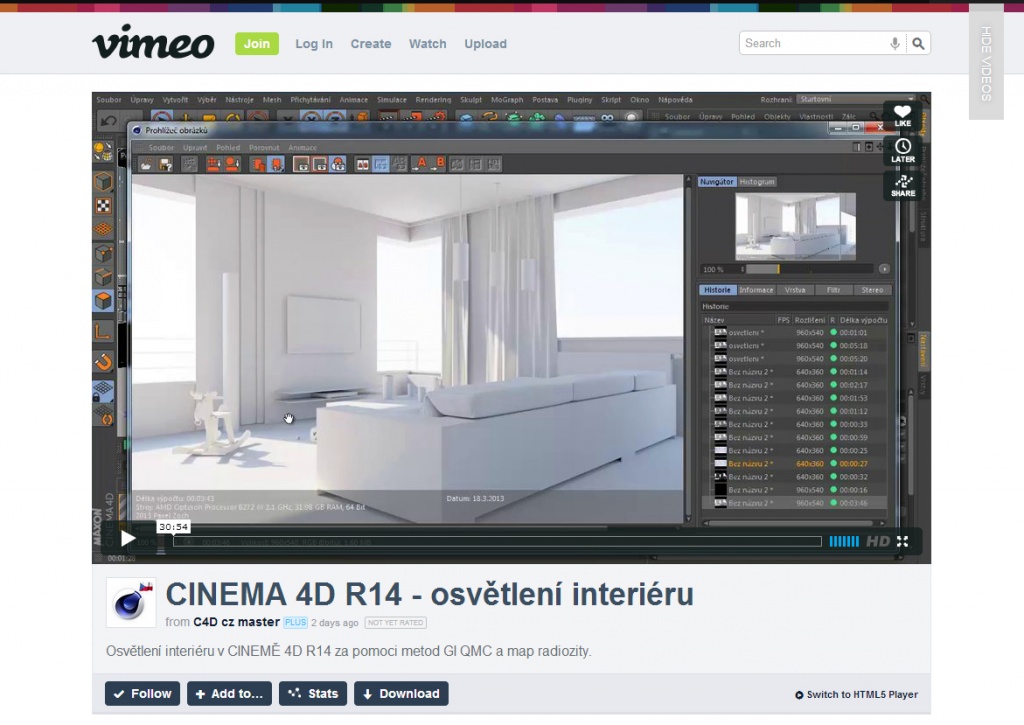This screenshot has width=1024, height=725.
Task: Select the Historie tab
Action: pyautogui.click(x=718, y=290)
